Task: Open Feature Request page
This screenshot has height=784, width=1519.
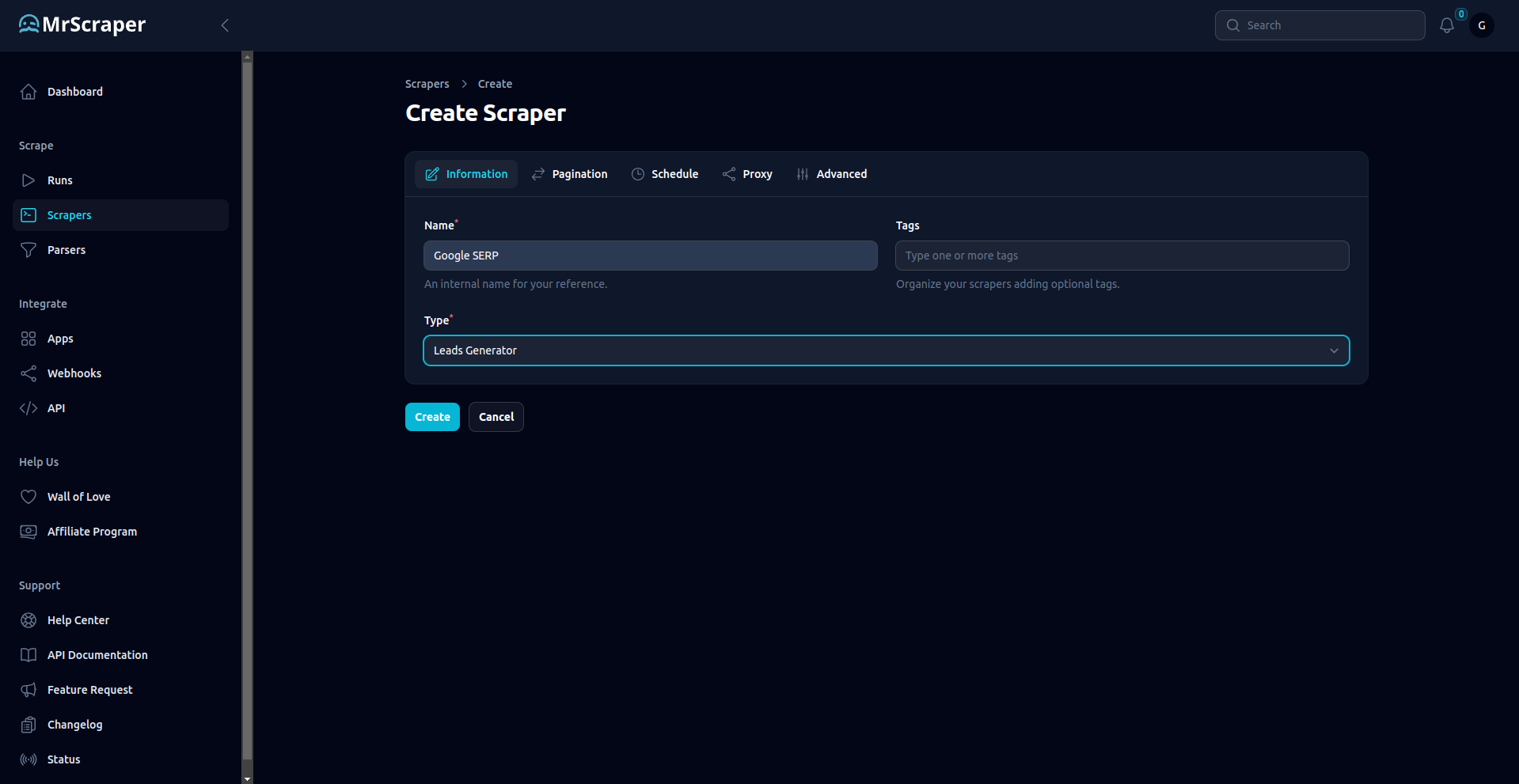Action: [x=120, y=690]
